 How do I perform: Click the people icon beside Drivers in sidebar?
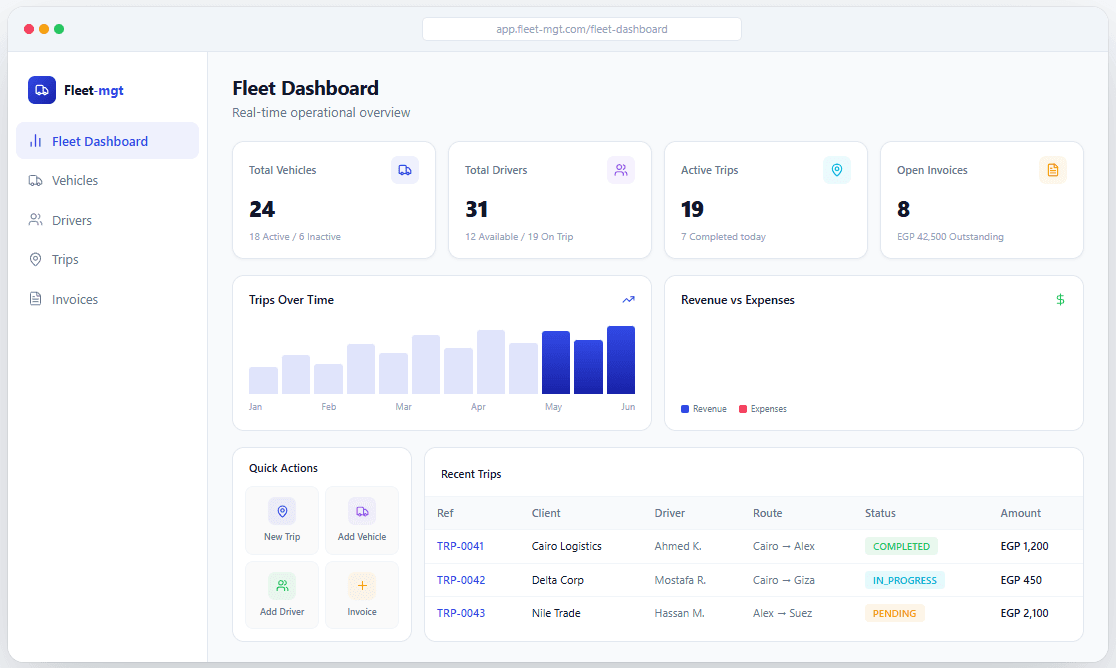pos(36,220)
